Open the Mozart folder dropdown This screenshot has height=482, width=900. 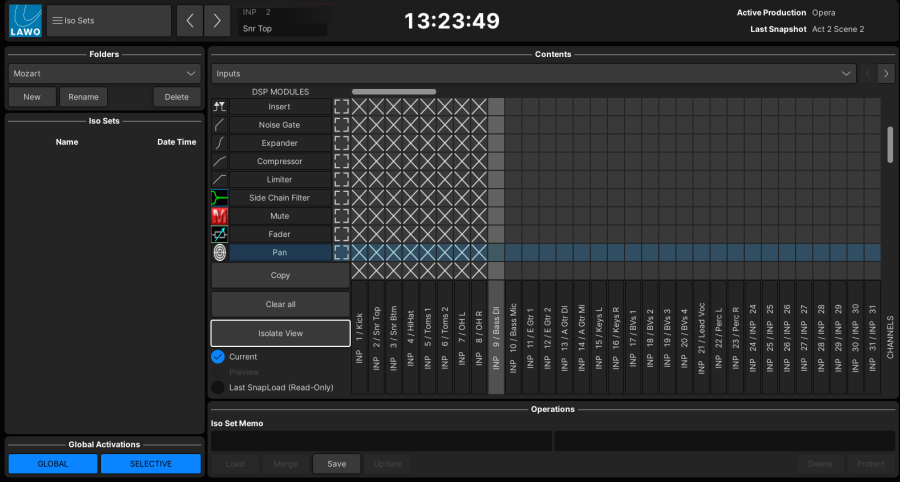pyautogui.click(x=104, y=73)
